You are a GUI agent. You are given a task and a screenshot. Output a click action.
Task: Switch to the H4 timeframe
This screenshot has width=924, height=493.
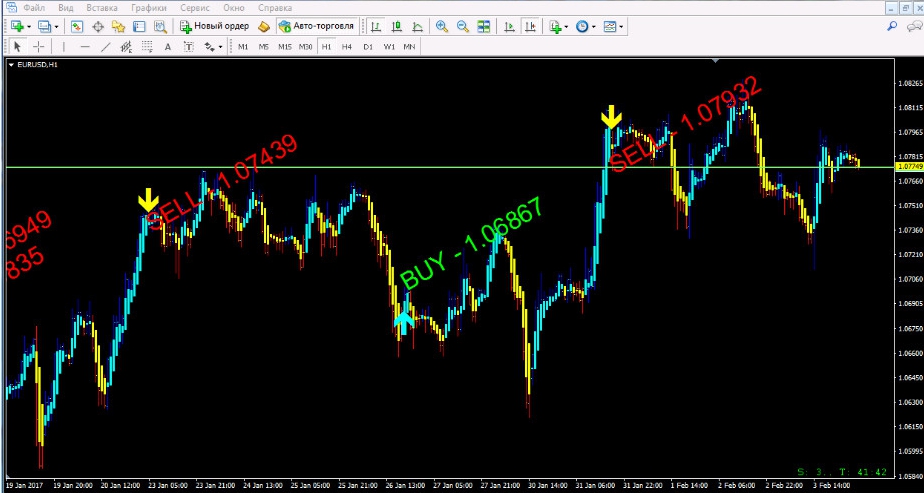pyautogui.click(x=346, y=46)
